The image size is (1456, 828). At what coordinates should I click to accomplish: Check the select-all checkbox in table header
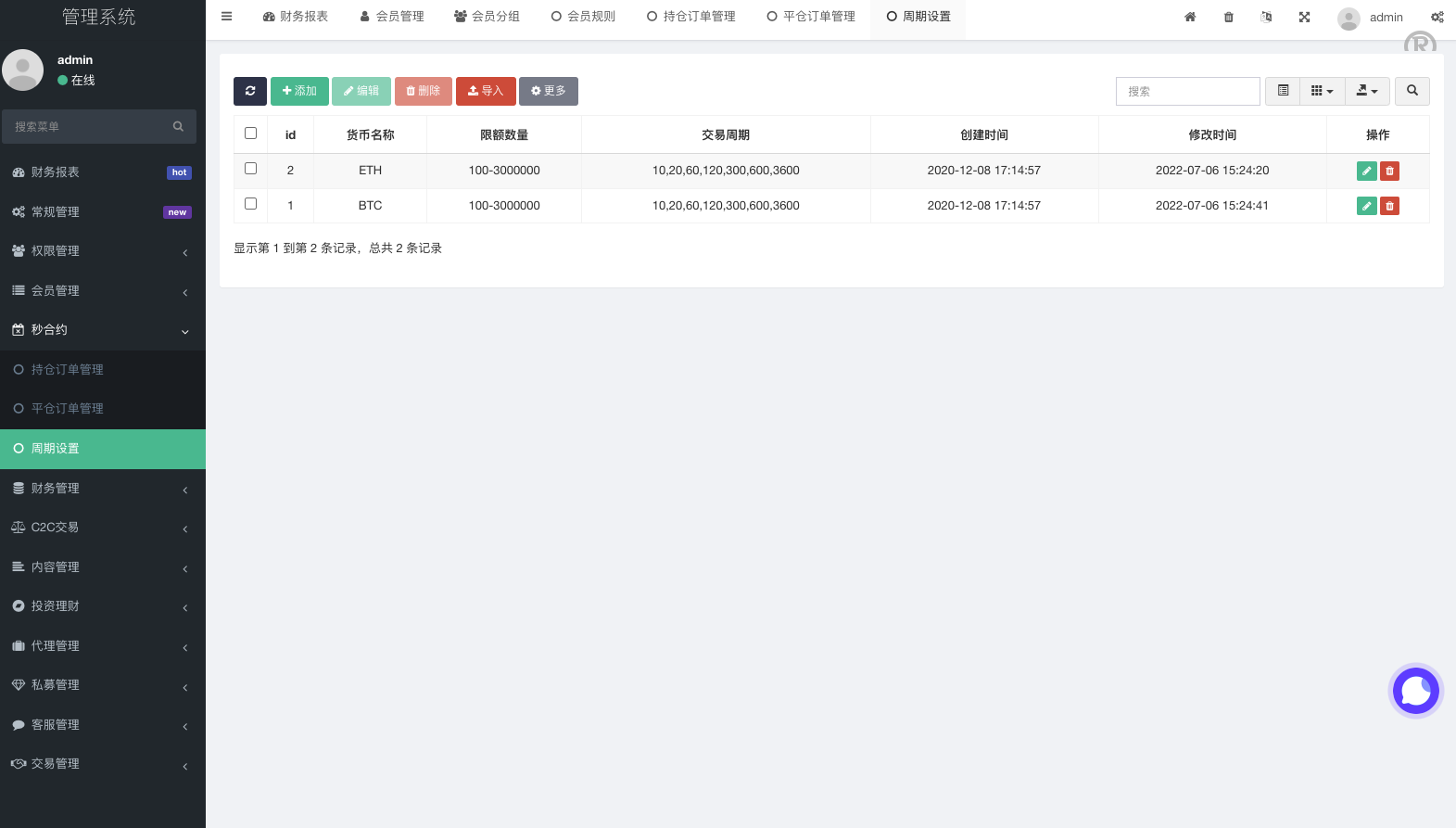pyautogui.click(x=250, y=134)
